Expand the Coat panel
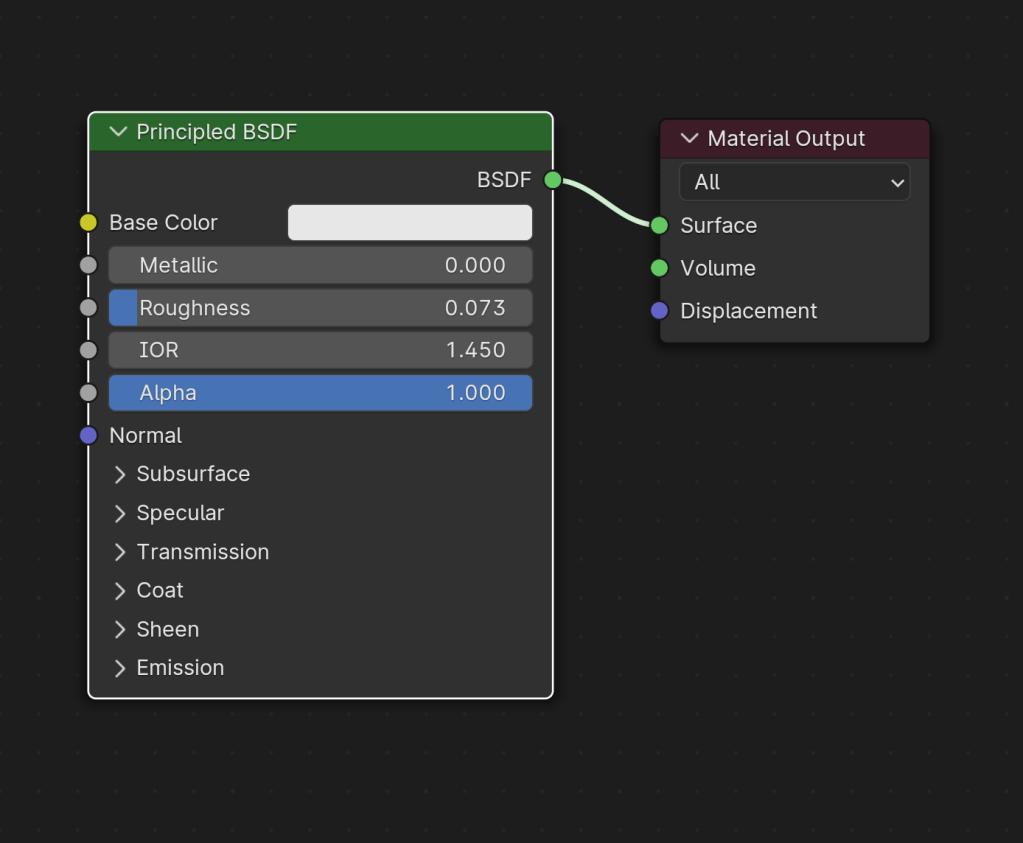Viewport: 1023px width, 843px height. [120, 590]
